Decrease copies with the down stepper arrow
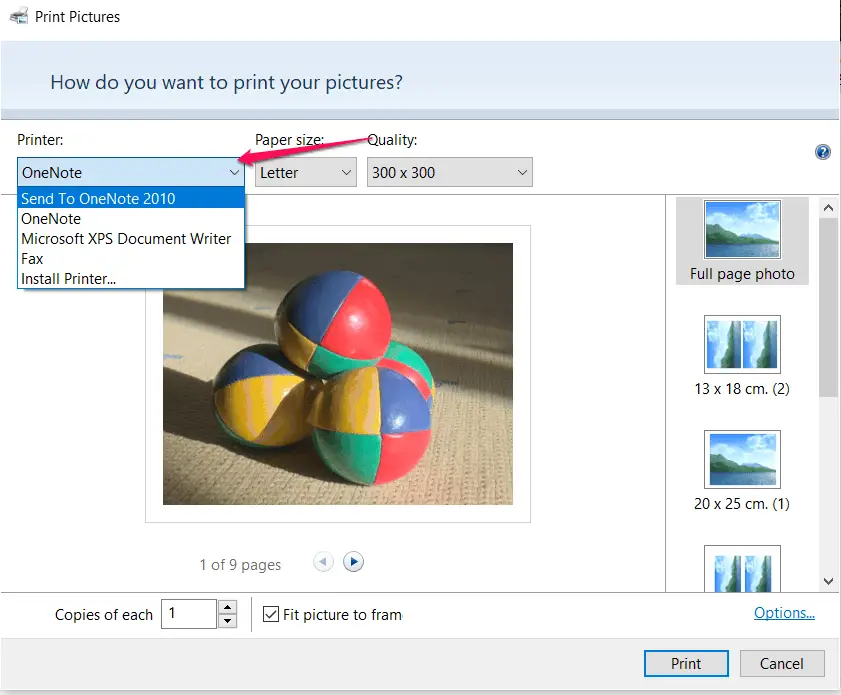The image size is (841, 695). [x=227, y=621]
